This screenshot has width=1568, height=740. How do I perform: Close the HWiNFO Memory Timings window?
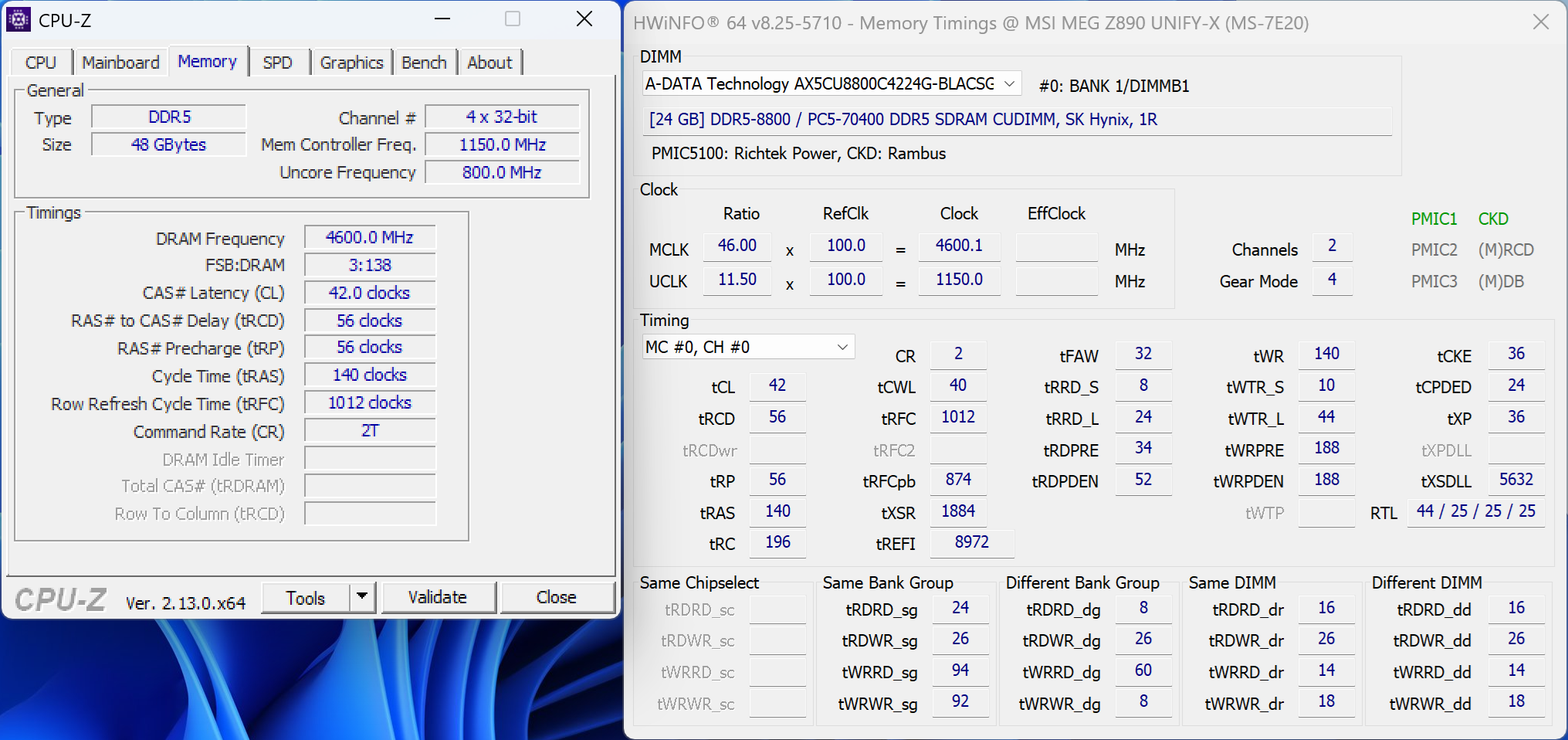[x=1540, y=22]
